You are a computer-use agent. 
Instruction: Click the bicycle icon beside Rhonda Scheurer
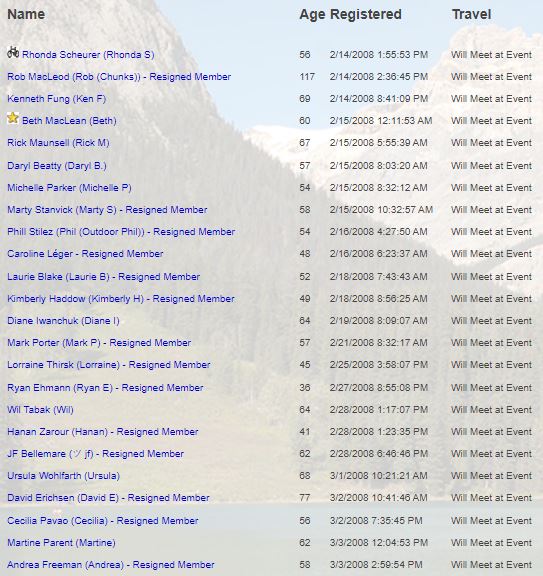[13, 53]
